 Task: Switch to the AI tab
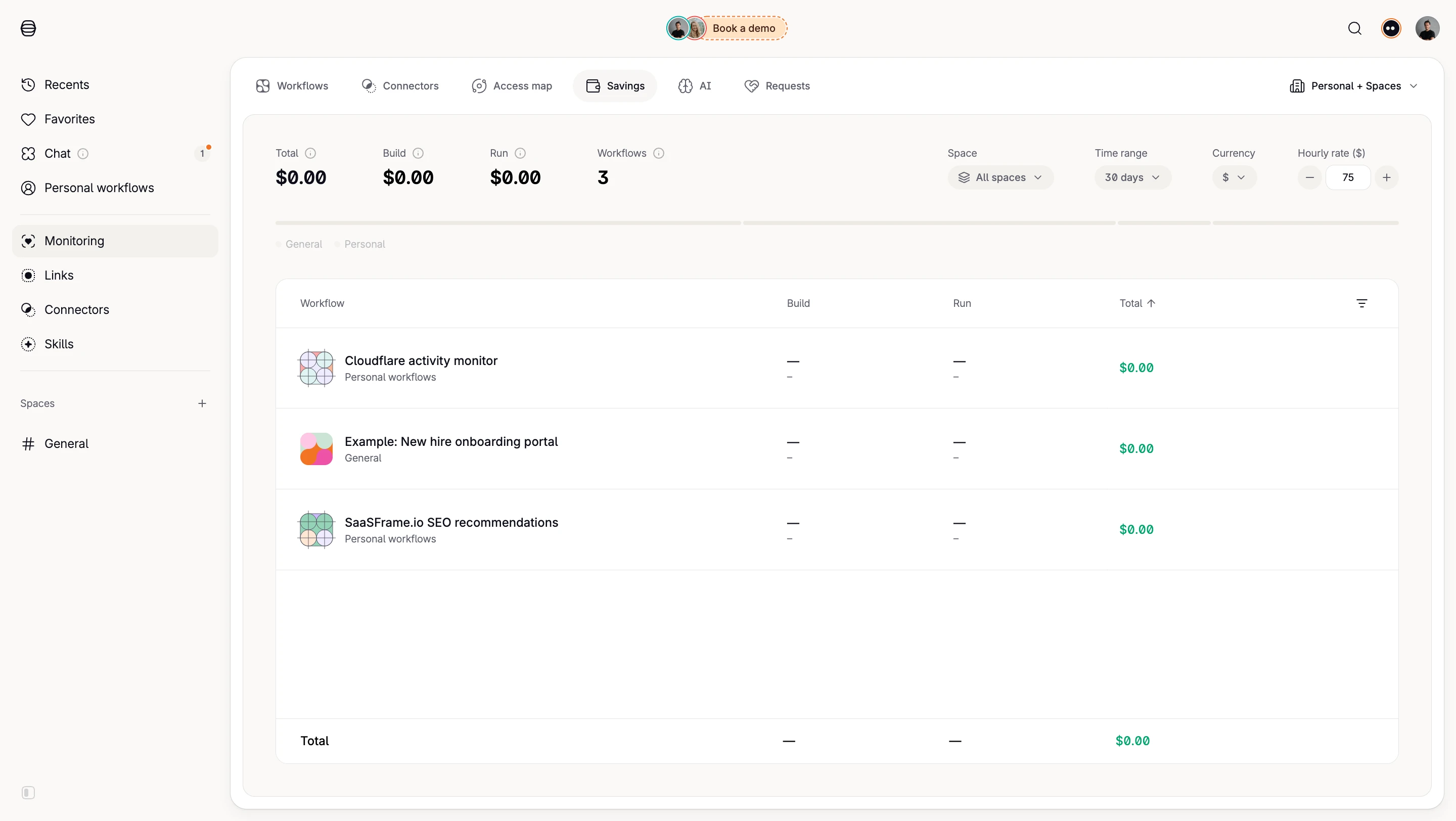pos(695,86)
